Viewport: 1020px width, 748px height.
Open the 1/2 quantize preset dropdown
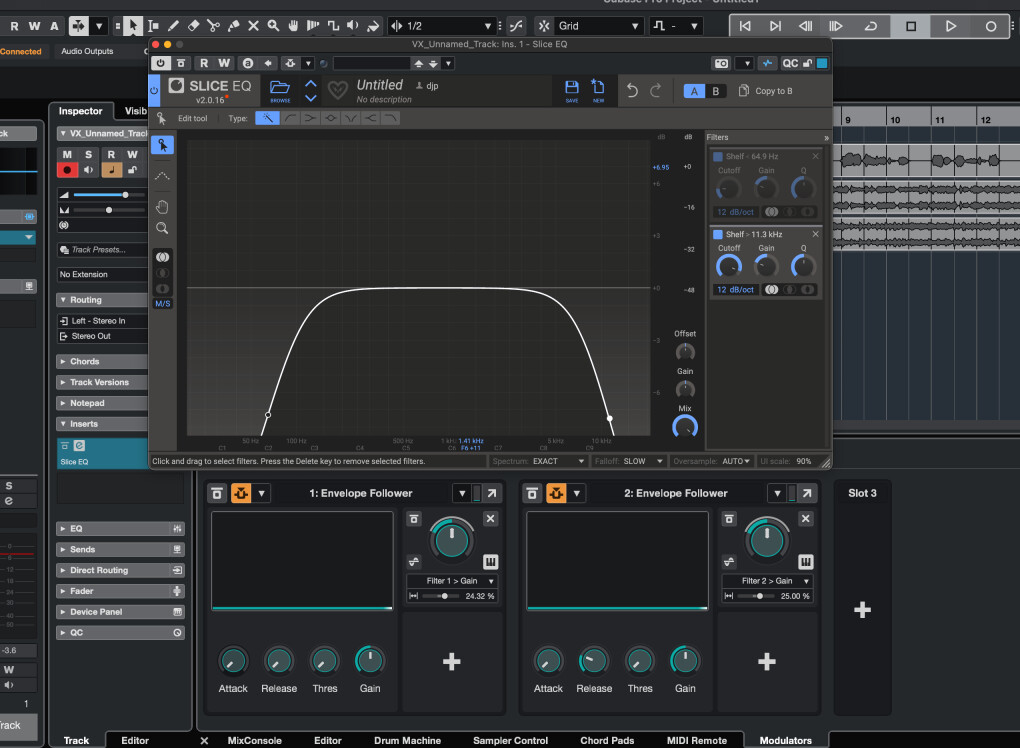[449, 26]
